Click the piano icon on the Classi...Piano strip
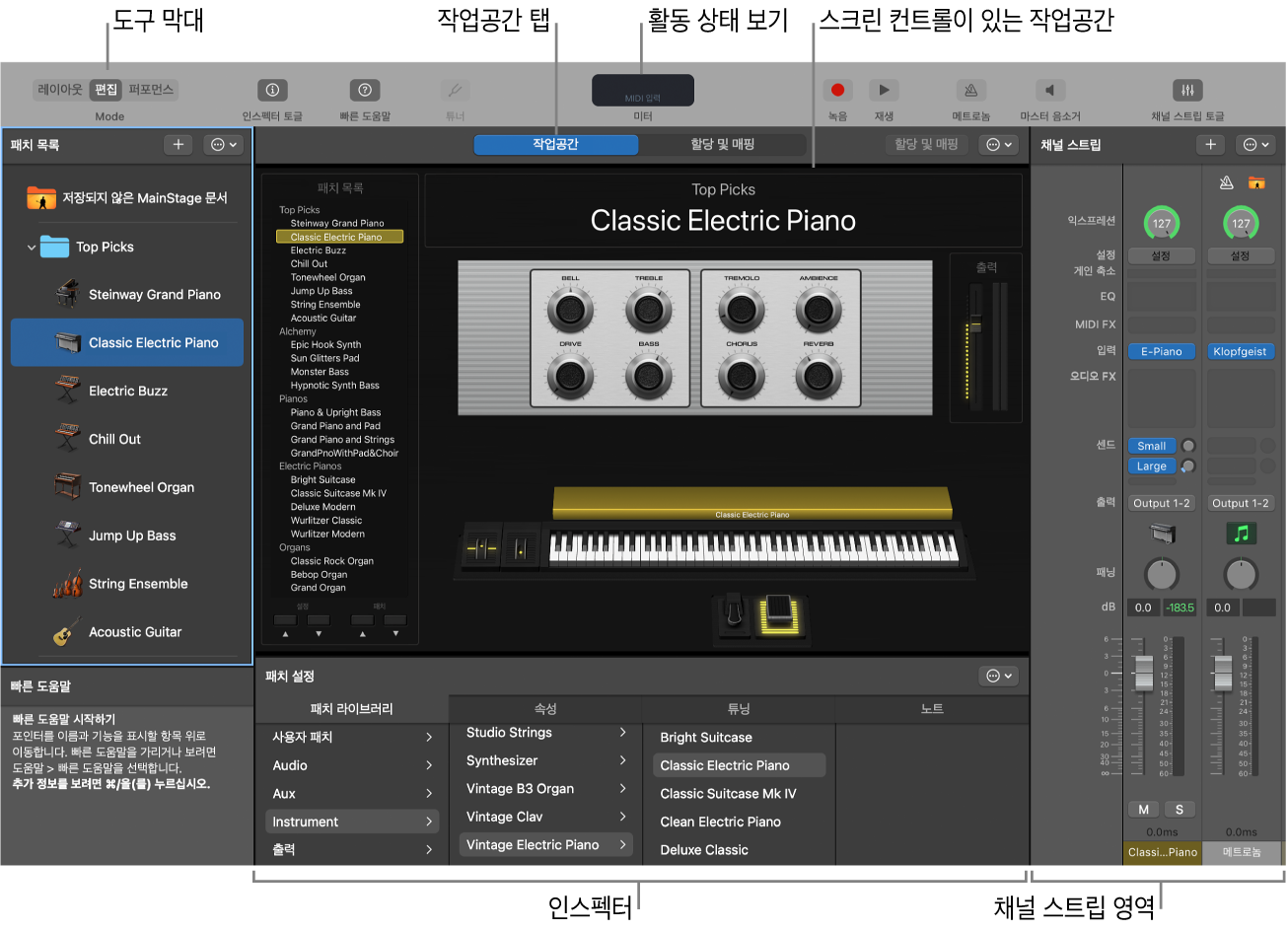The width and height of the screenshot is (1288, 931). 1162,533
